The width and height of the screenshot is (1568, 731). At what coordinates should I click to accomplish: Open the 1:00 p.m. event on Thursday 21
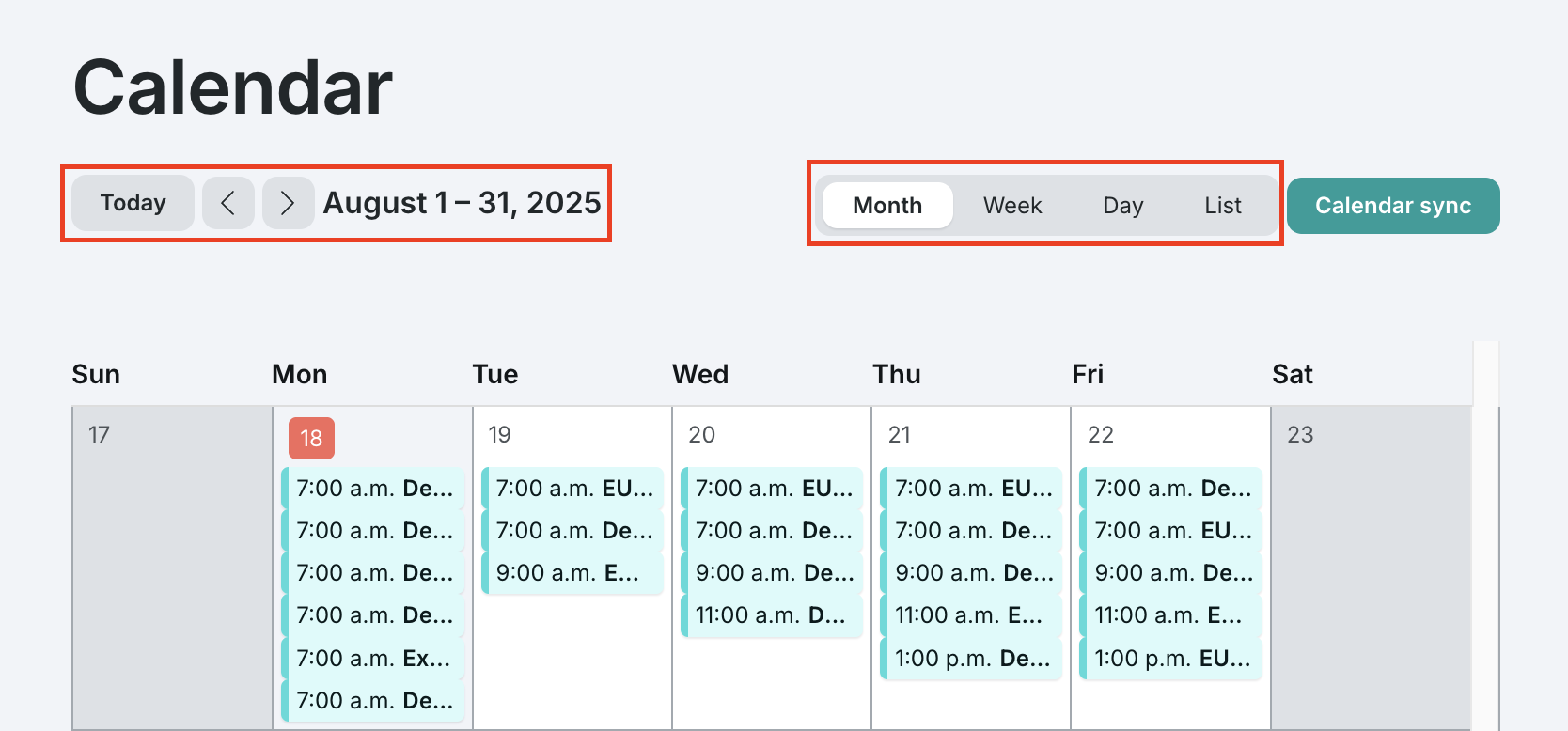[971, 658]
